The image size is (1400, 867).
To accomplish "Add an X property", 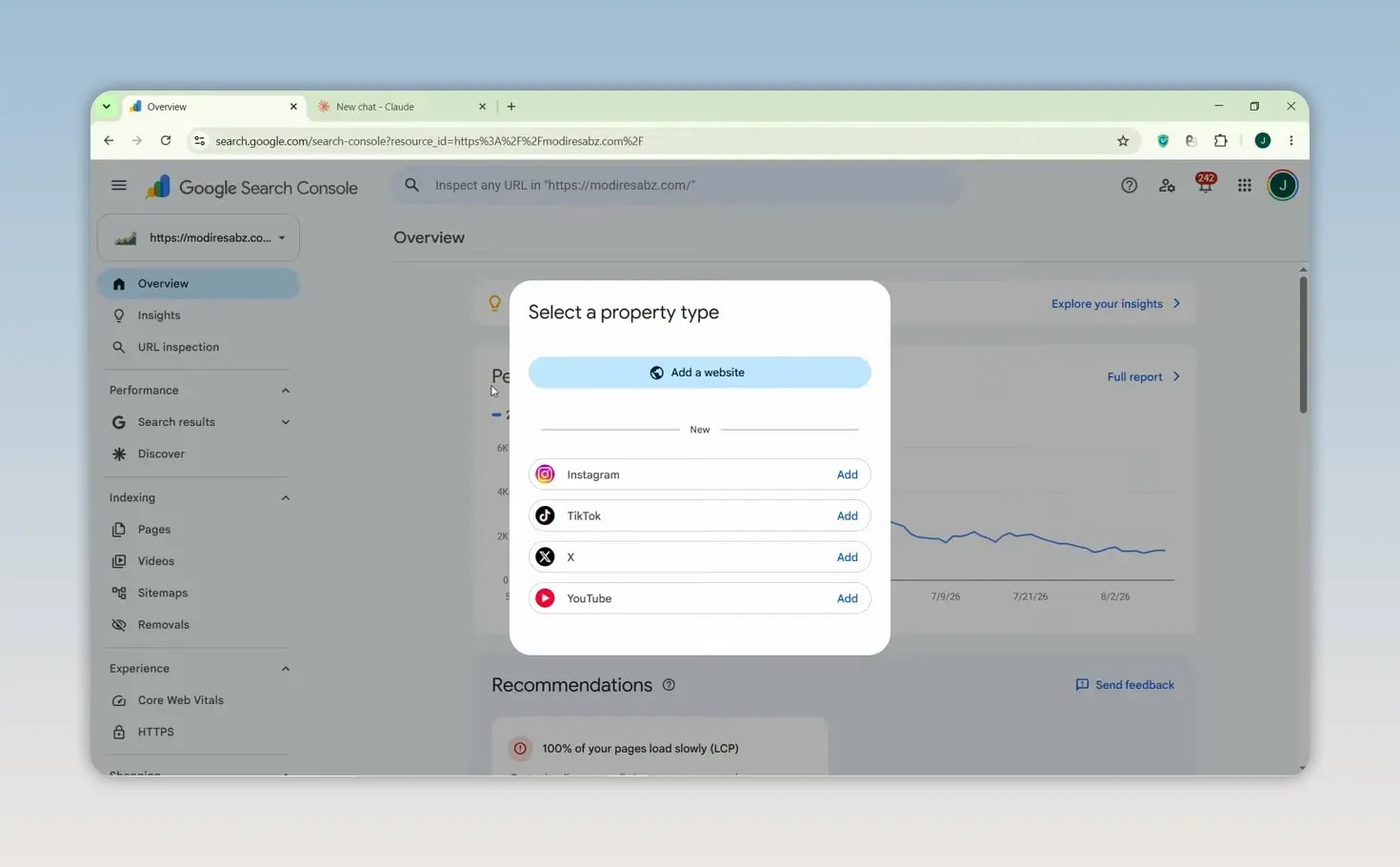I will point(847,557).
